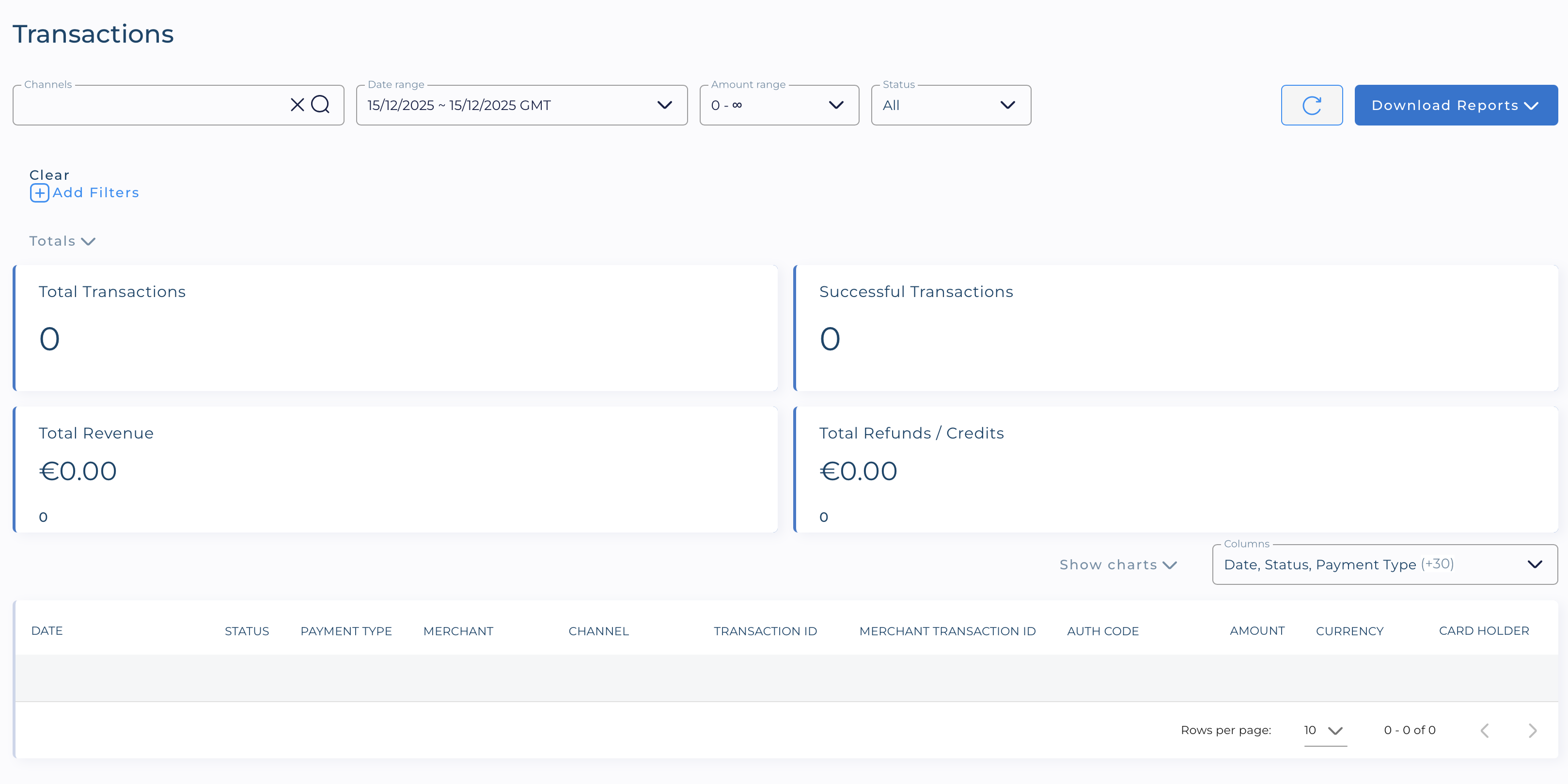Sort by DATE column header
Viewport: 1568px width, 784px height.
pos(47,631)
